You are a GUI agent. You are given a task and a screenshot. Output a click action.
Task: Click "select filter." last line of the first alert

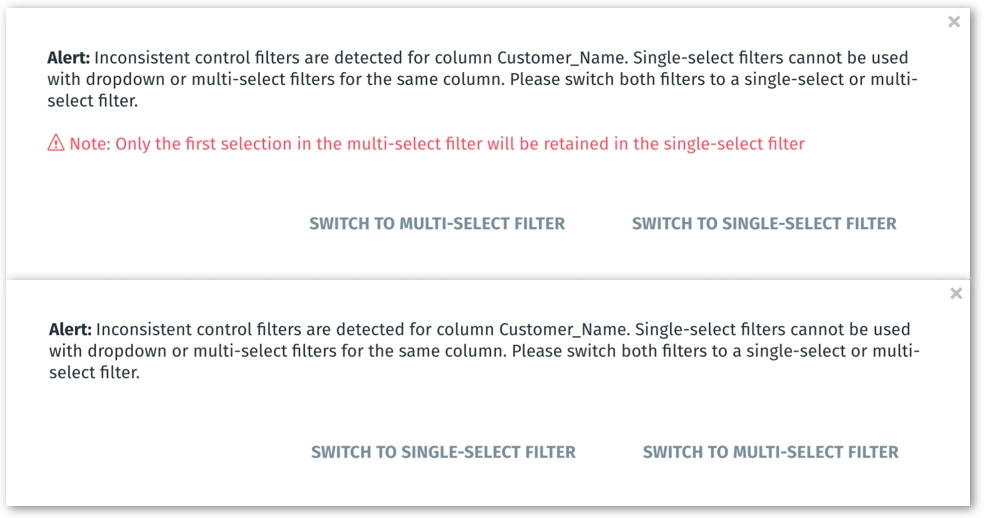pos(92,100)
